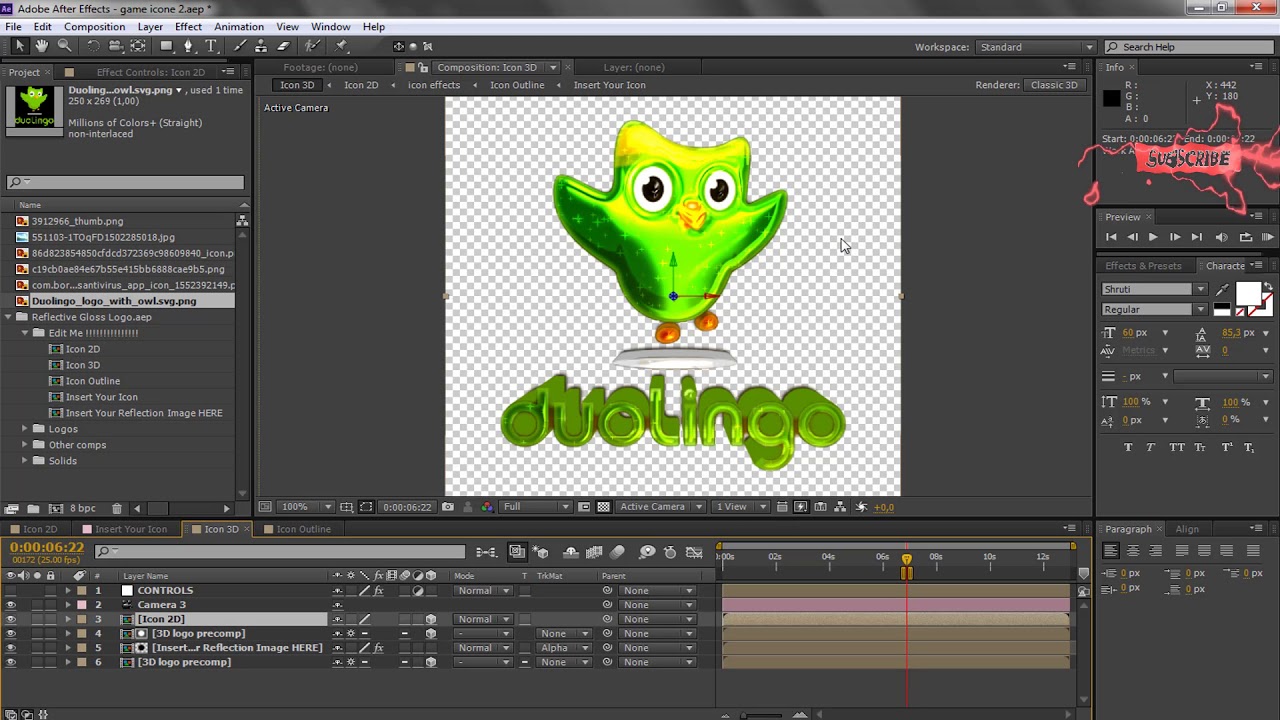The width and height of the screenshot is (1280, 720).
Task: Hide the CONTROLS layer eye toggle
Action: click(x=11, y=591)
